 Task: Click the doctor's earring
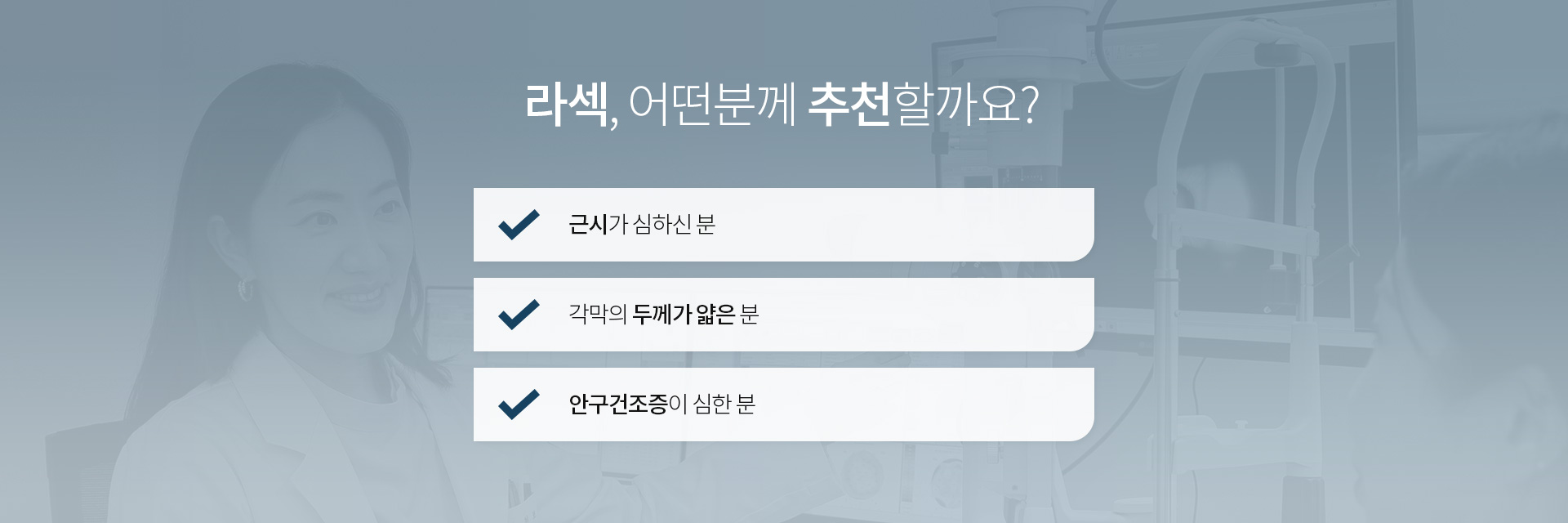pyautogui.click(x=244, y=289)
